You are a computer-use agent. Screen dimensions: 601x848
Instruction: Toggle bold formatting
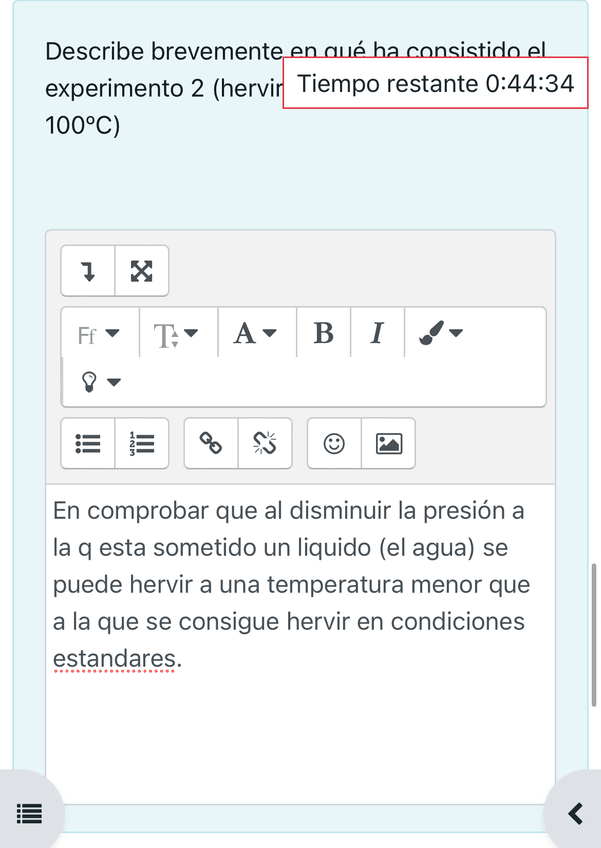click(323, 334)
